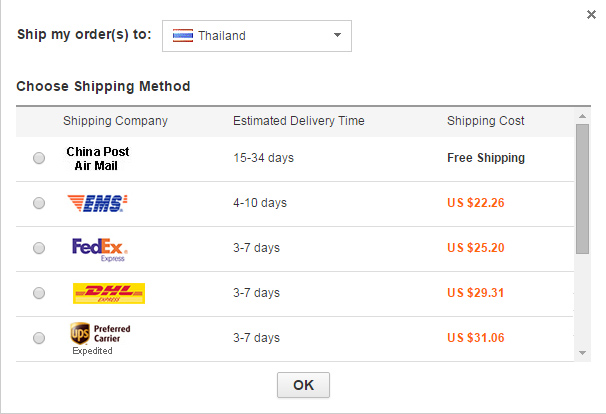Click the Thailand flag icon
Viewport: 606px width, 414px height.
pyautogui.click(x=183, y=36)
